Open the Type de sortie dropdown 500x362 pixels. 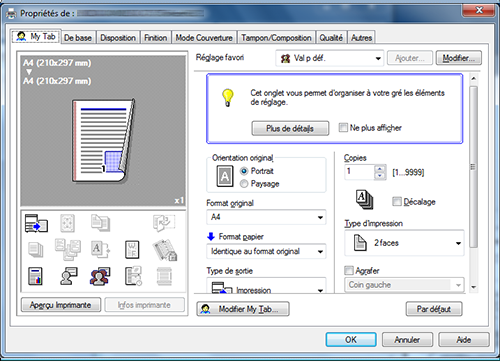(x=266, y=286)
